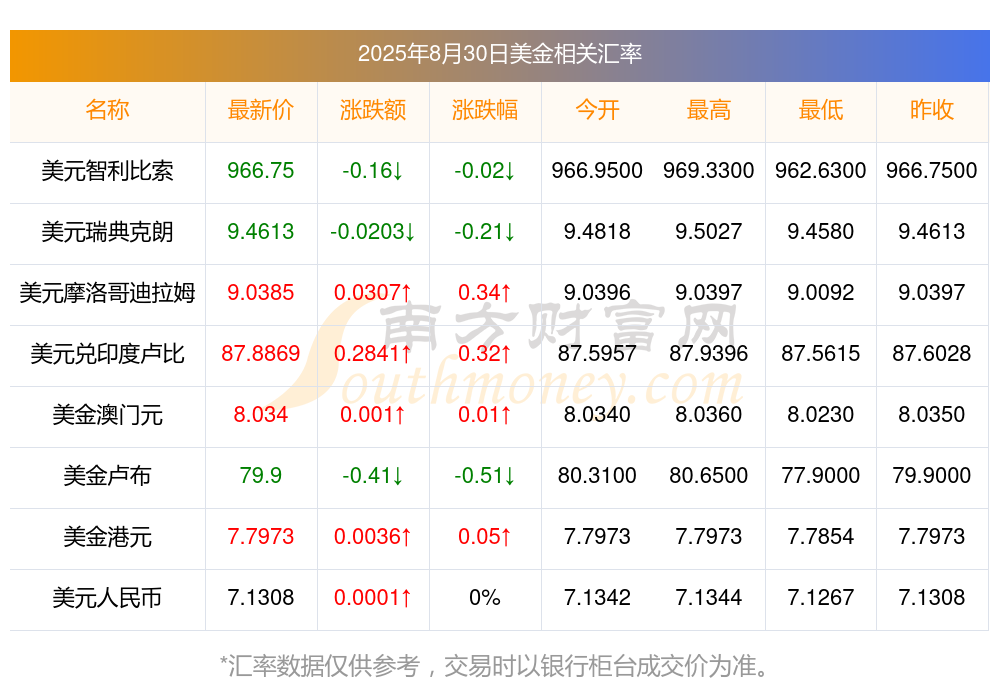Click change amount 0.0307↑
The image size is (1000, 698).
pyautogui.click(x=372, y=293)
